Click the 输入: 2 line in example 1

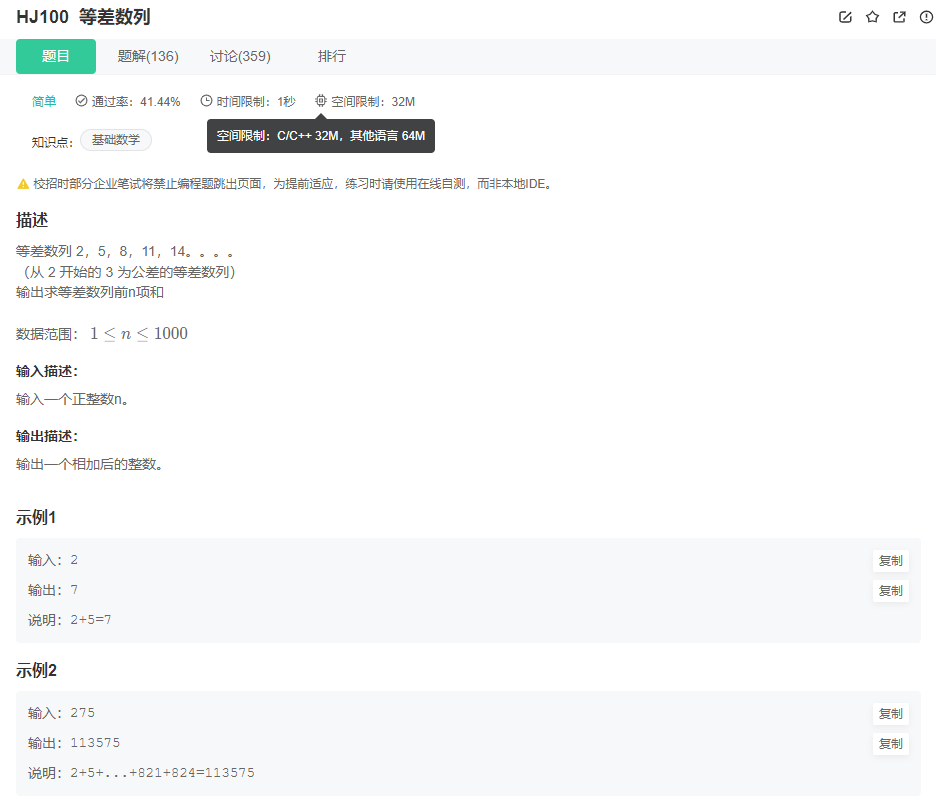tap(53, 560)
